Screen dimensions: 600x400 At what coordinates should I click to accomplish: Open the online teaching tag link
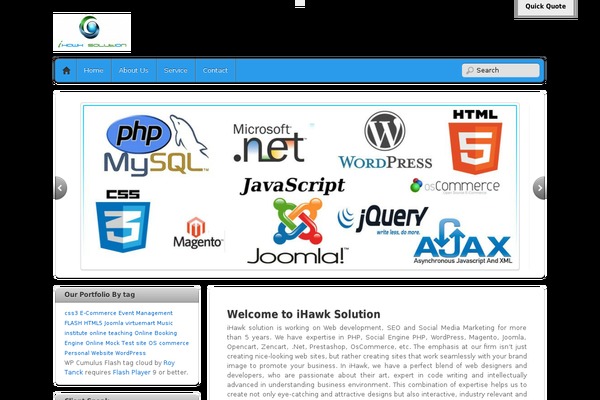pos(111,333)
